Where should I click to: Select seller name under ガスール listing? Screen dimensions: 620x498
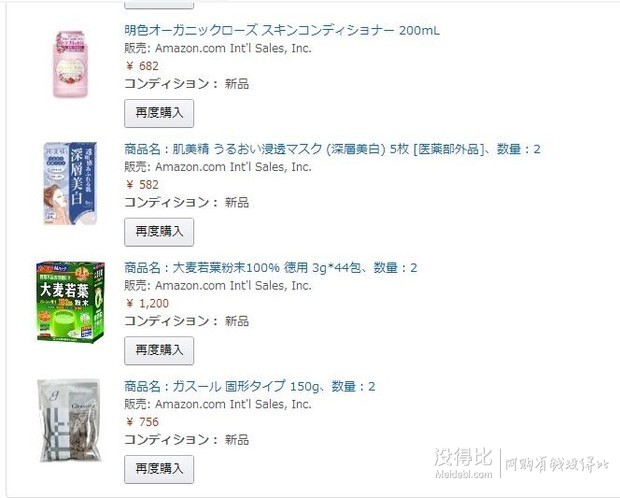pos(233,404)
